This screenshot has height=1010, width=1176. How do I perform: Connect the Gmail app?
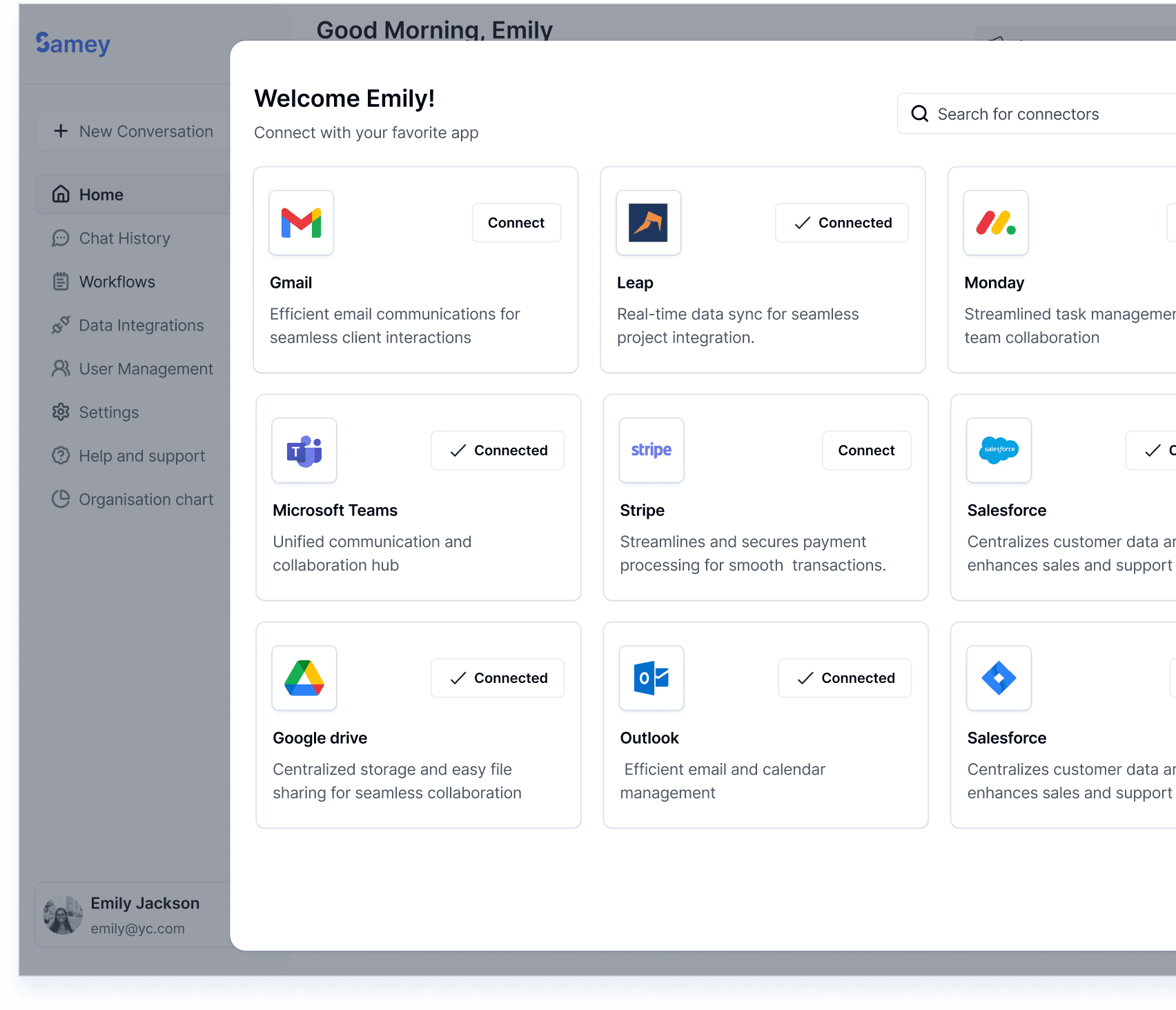(516, 223)
